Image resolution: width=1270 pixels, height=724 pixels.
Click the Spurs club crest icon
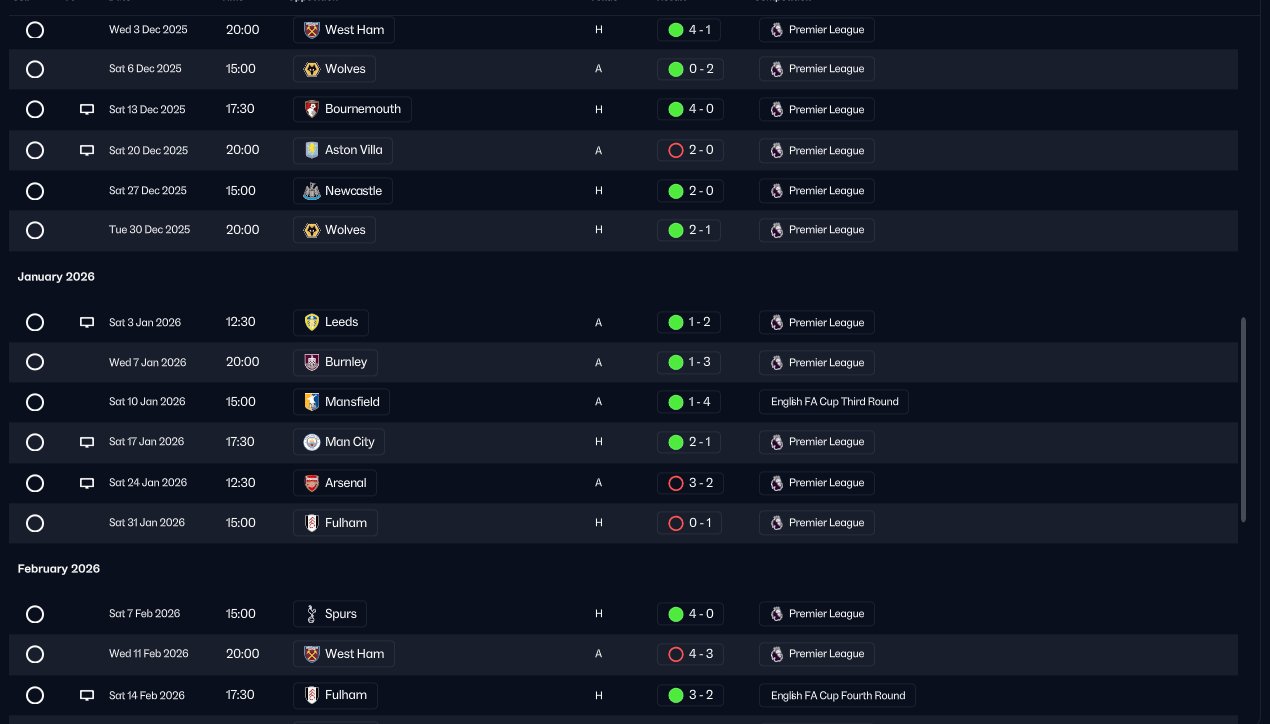(312, 614)
